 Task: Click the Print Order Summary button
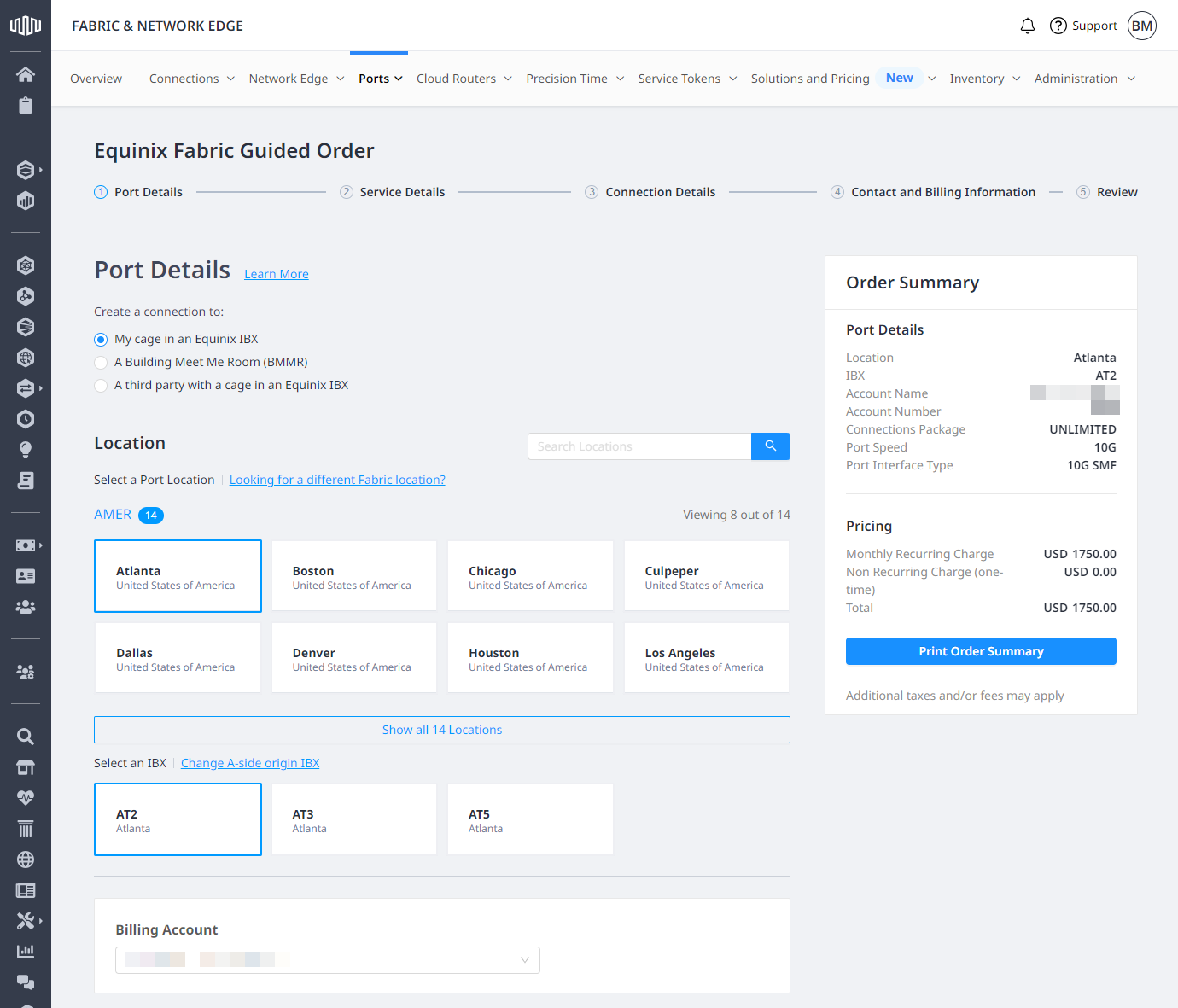(981, 651)
